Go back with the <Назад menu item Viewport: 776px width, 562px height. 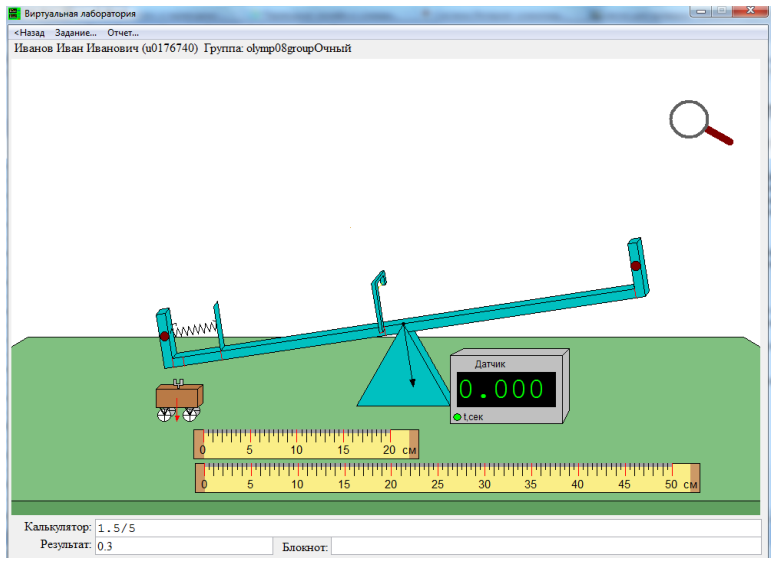tap(29, 33)
